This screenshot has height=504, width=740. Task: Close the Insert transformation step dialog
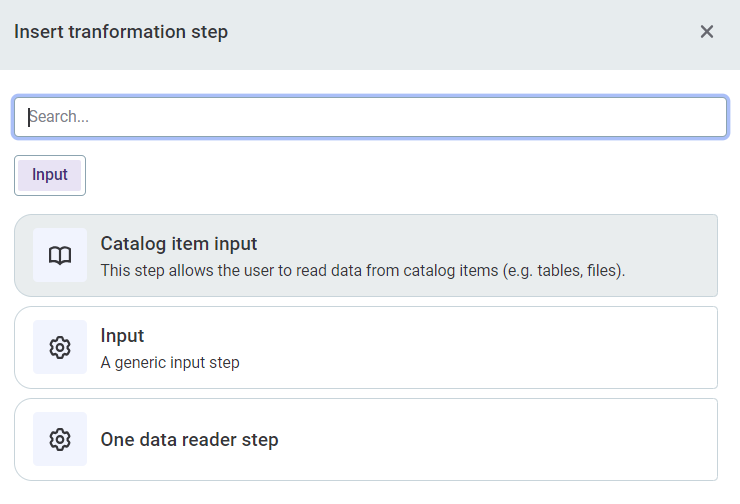(x=707, y=32)
